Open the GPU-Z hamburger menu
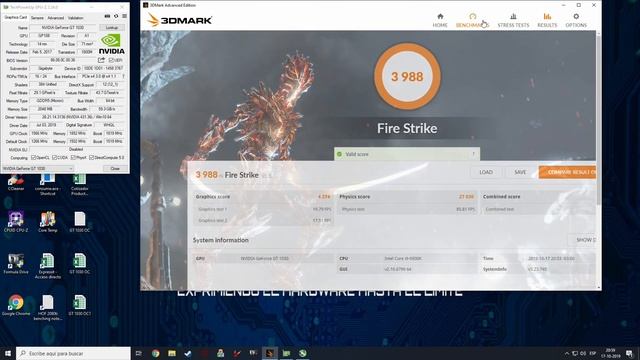This screenshot has height=360, width=640. tap(124, 16)
